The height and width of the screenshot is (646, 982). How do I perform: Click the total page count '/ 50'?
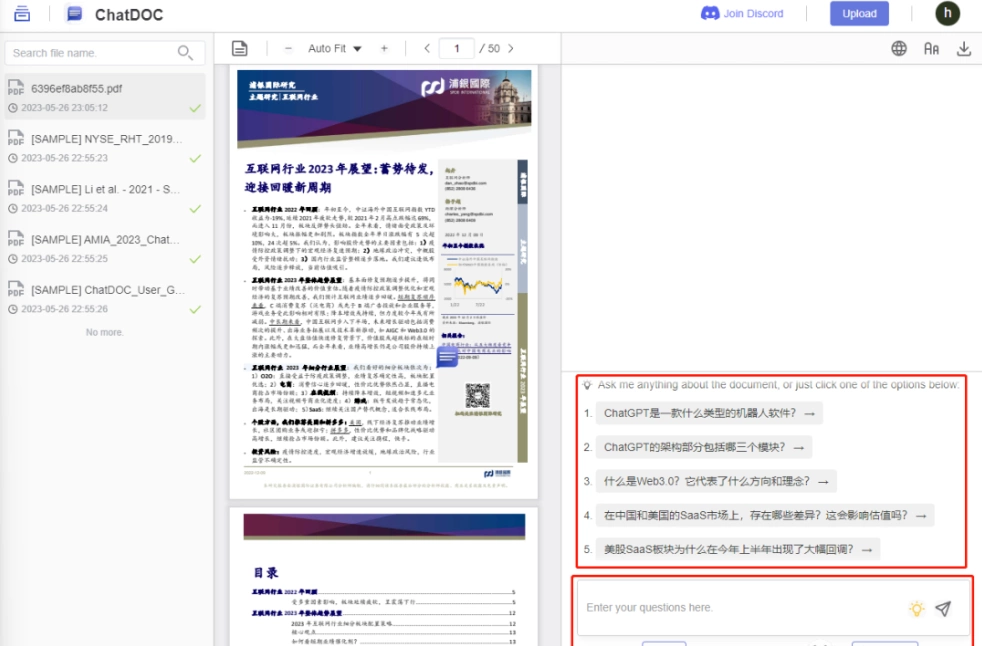pyautogui.click(x=490, y=48)
